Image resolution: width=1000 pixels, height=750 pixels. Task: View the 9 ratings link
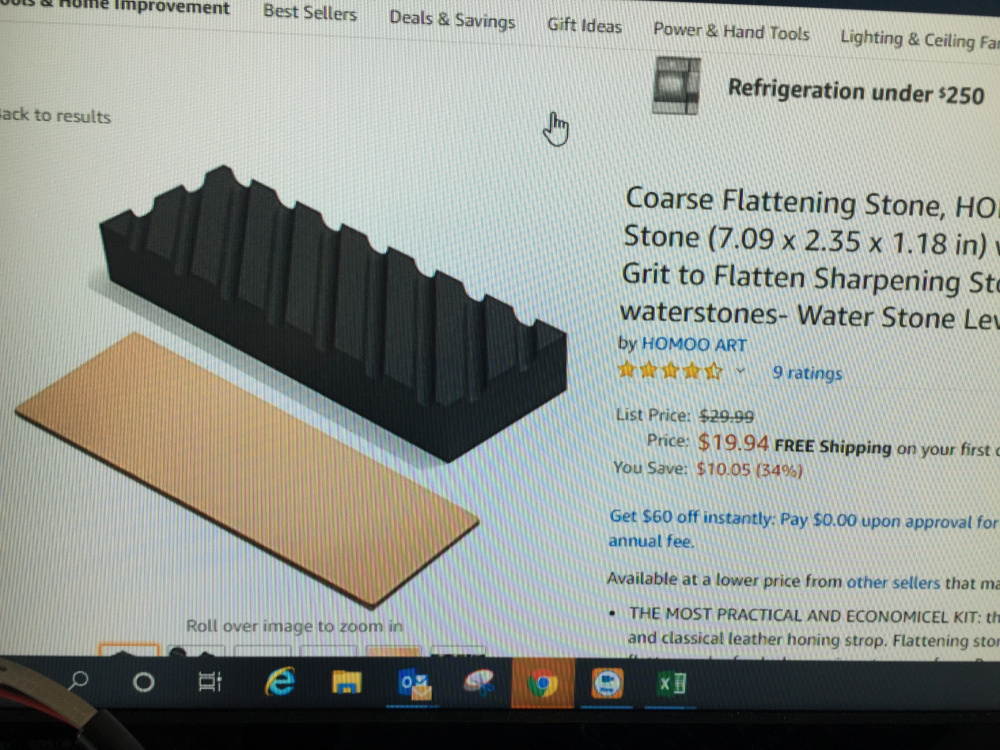click(x=807, y=372)
